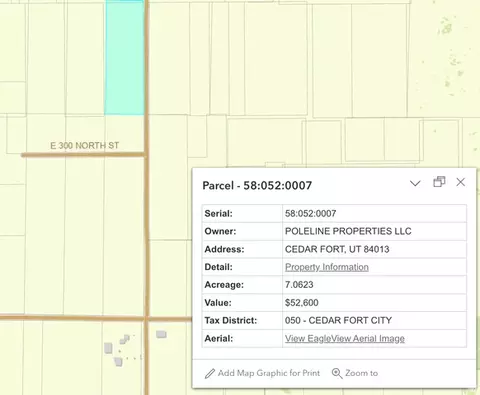480x395 pixels.
Task: Click the parcel directly left of cyan parcel
Action: point(85,58)
